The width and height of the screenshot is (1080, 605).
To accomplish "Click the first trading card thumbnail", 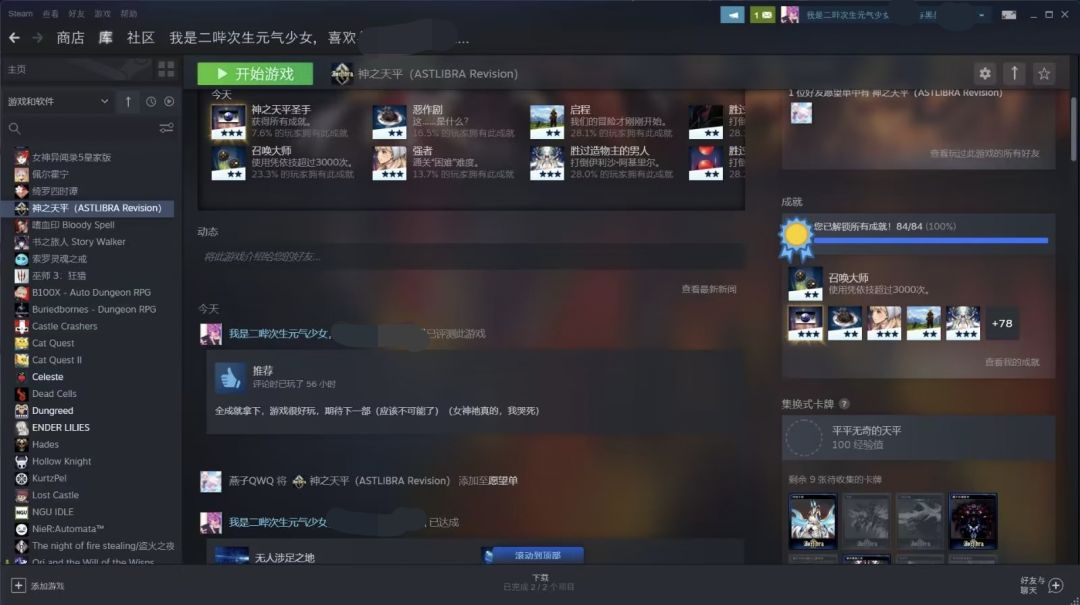I will click(x=812, y=521).
